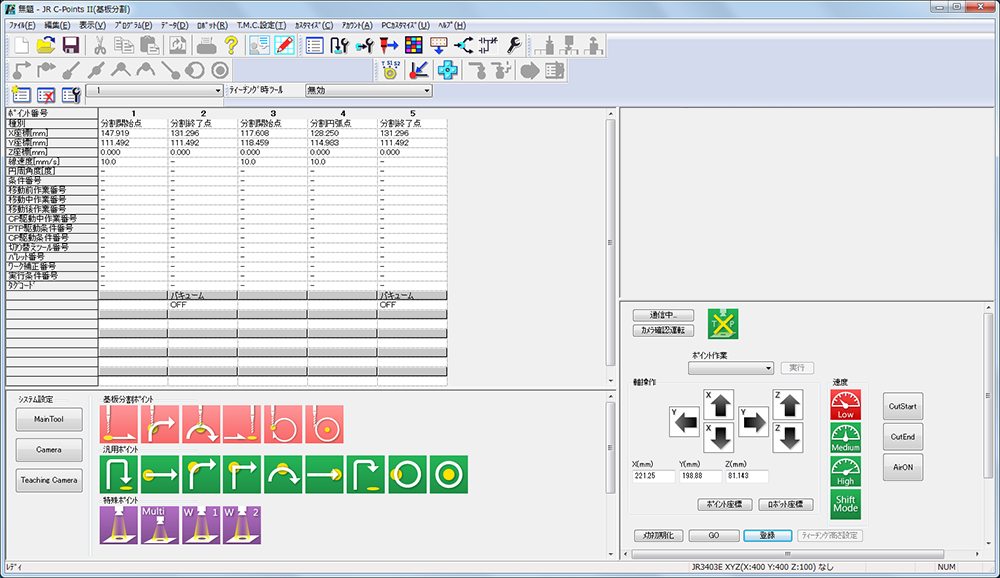The height and width of the screenshot is (578, 1000).
Task: Add pink cut circle with center dot icon
Action: coord(325,424)
